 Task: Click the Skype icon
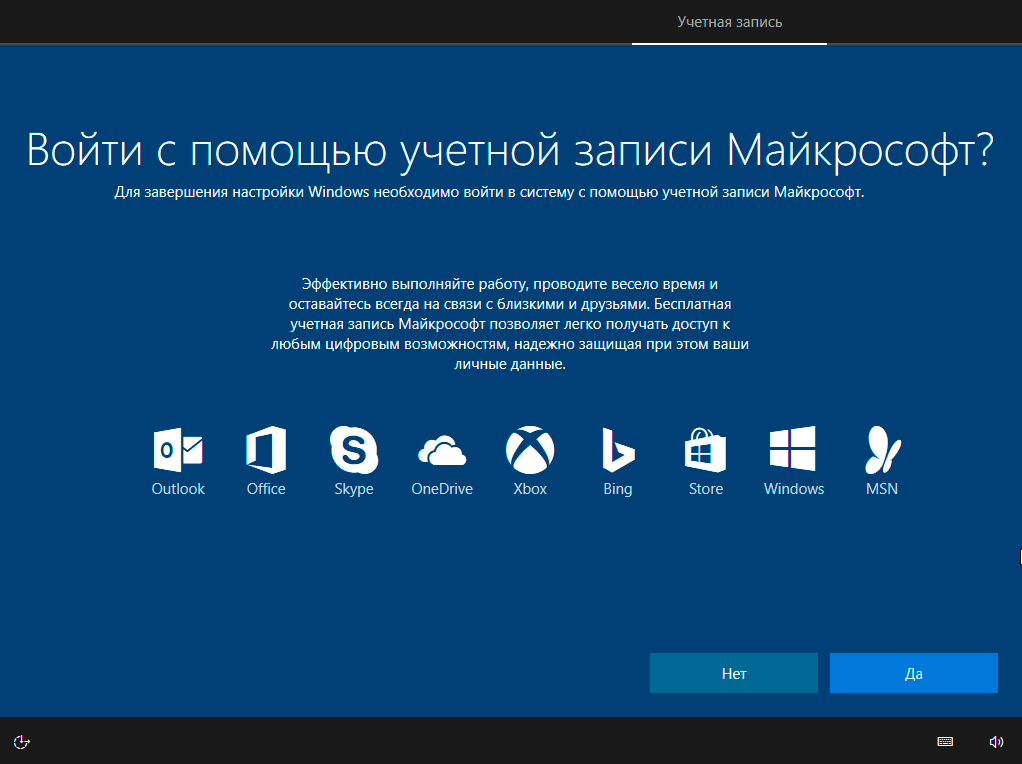(x=354, y=449)
